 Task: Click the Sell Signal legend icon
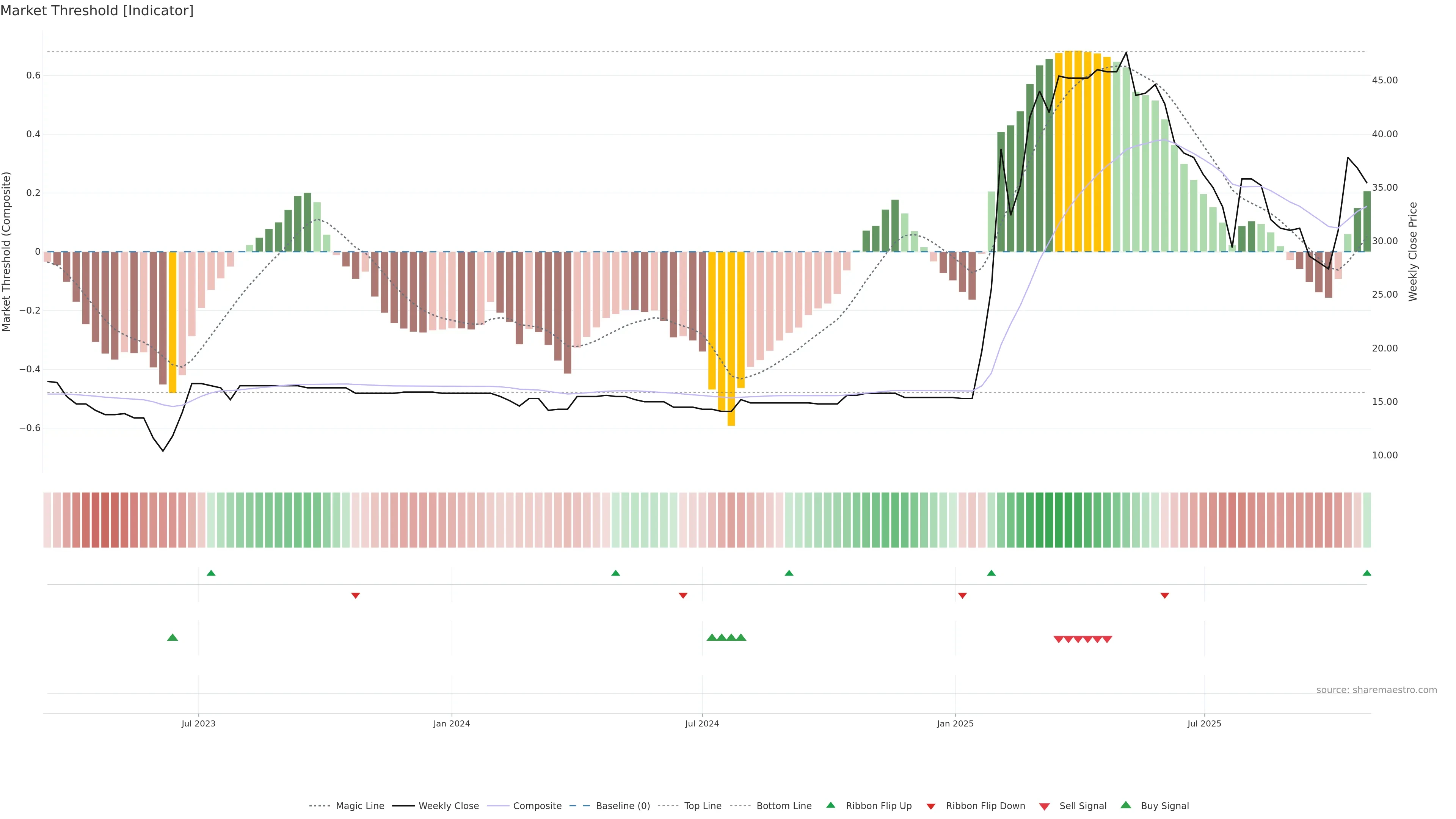coord(1045,806)
